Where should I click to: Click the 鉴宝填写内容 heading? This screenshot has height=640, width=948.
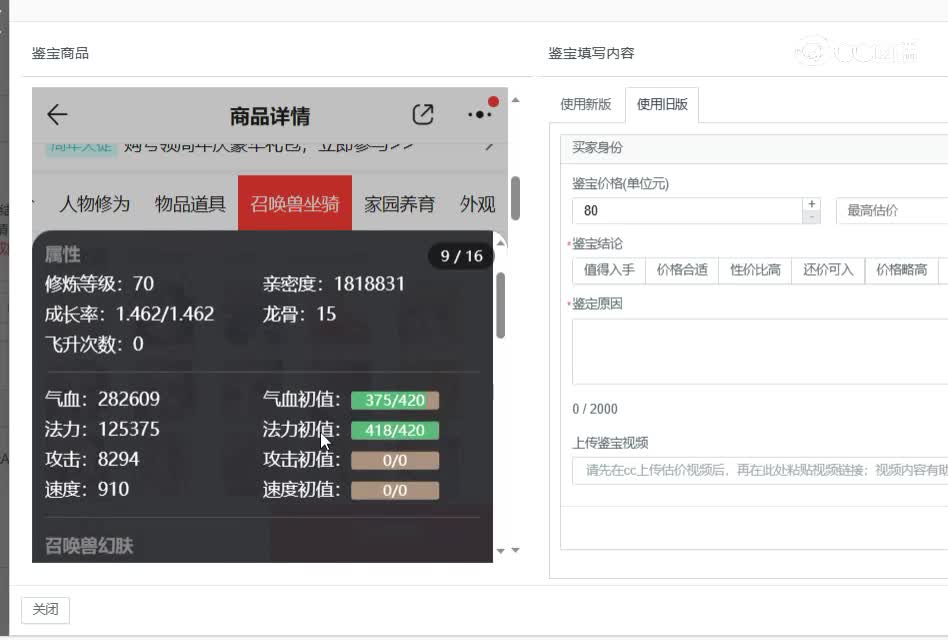(591, 53)
